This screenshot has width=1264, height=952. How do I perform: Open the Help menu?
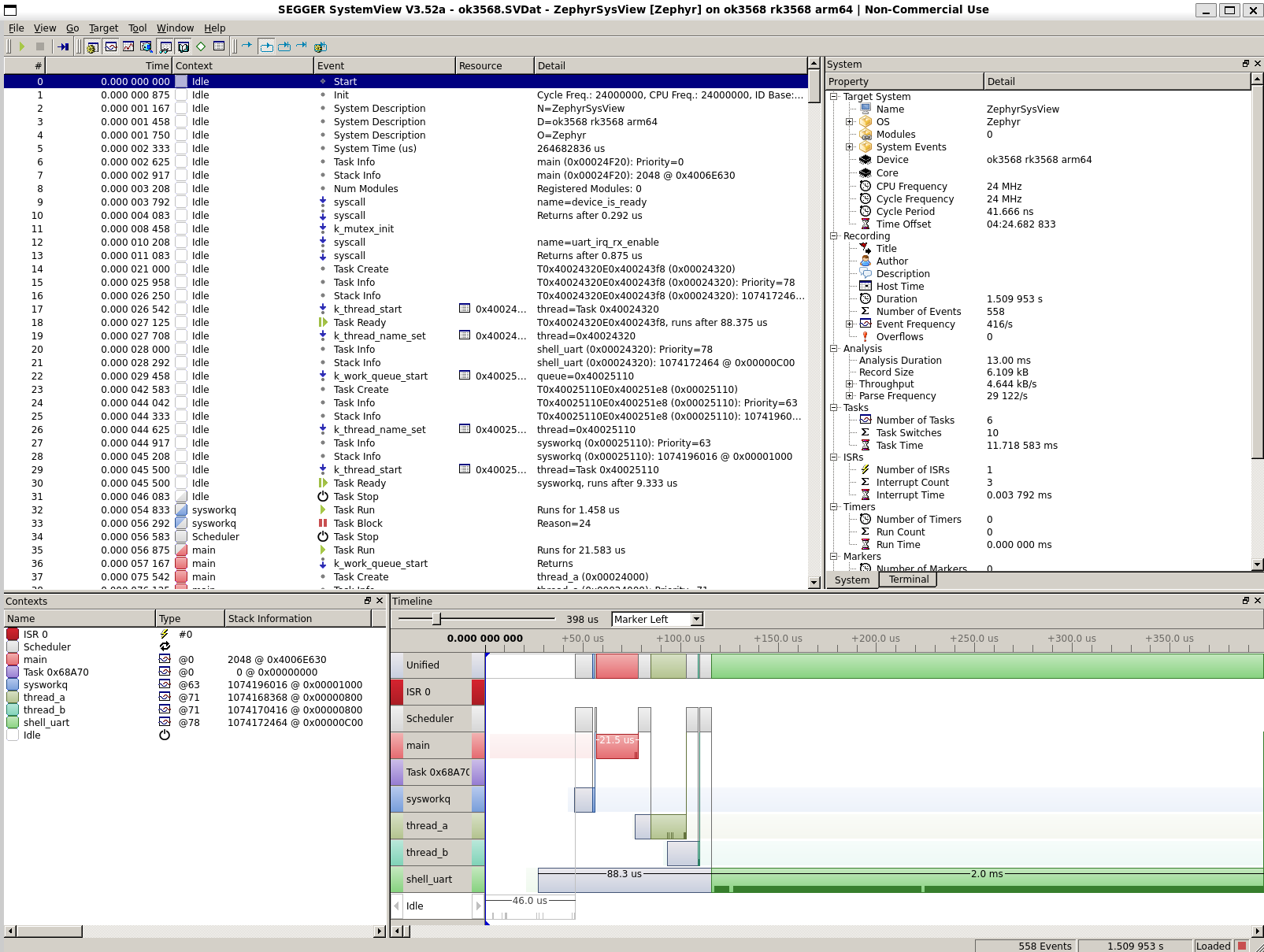click(215, 28)
